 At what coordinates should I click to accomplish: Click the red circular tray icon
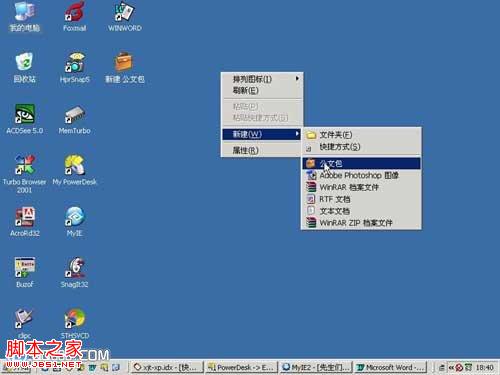click(x=460, y=367)
